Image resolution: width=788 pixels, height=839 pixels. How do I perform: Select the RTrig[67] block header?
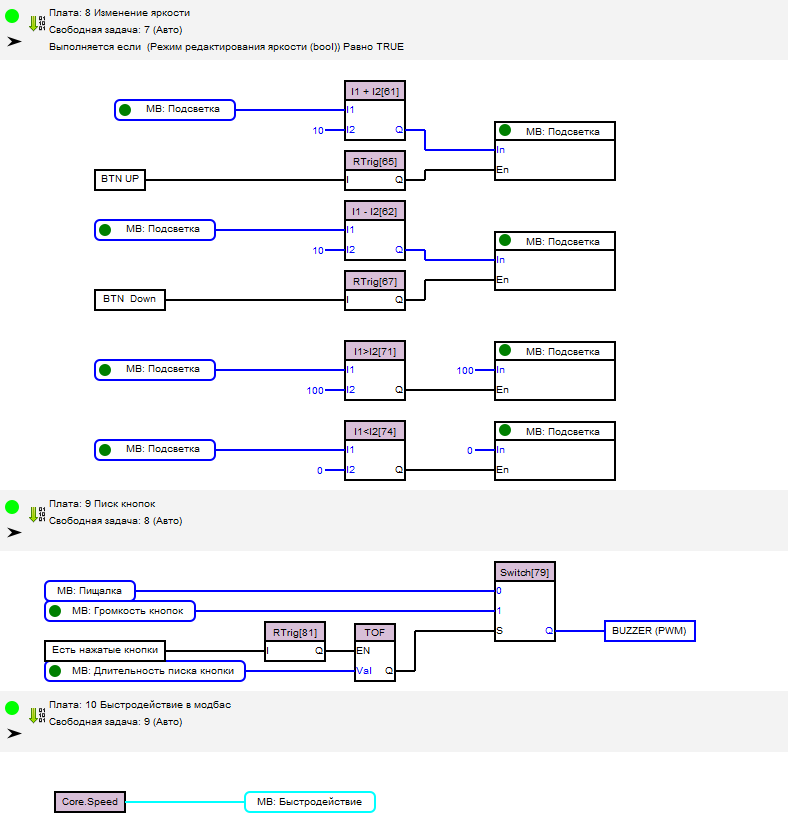click(375, 281)
